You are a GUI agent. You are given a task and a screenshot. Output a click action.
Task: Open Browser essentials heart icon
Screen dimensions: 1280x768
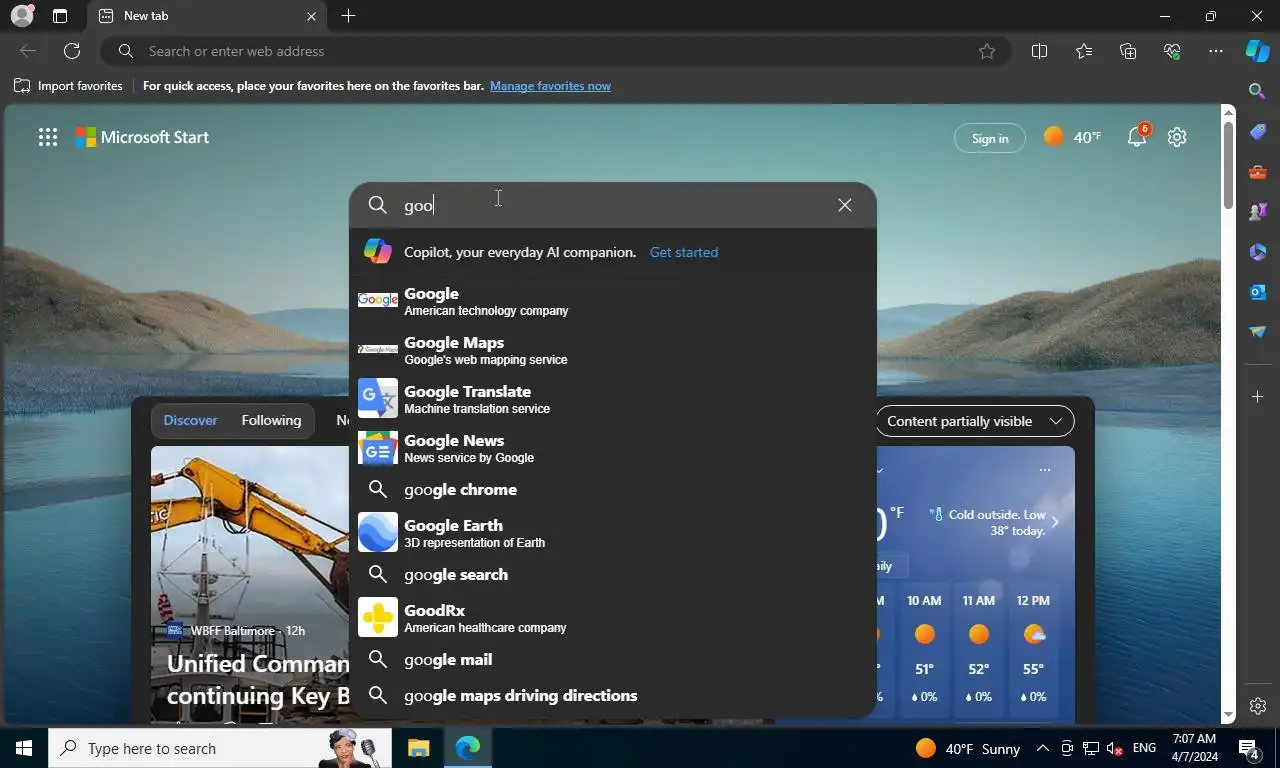(x=1172, y=51)
